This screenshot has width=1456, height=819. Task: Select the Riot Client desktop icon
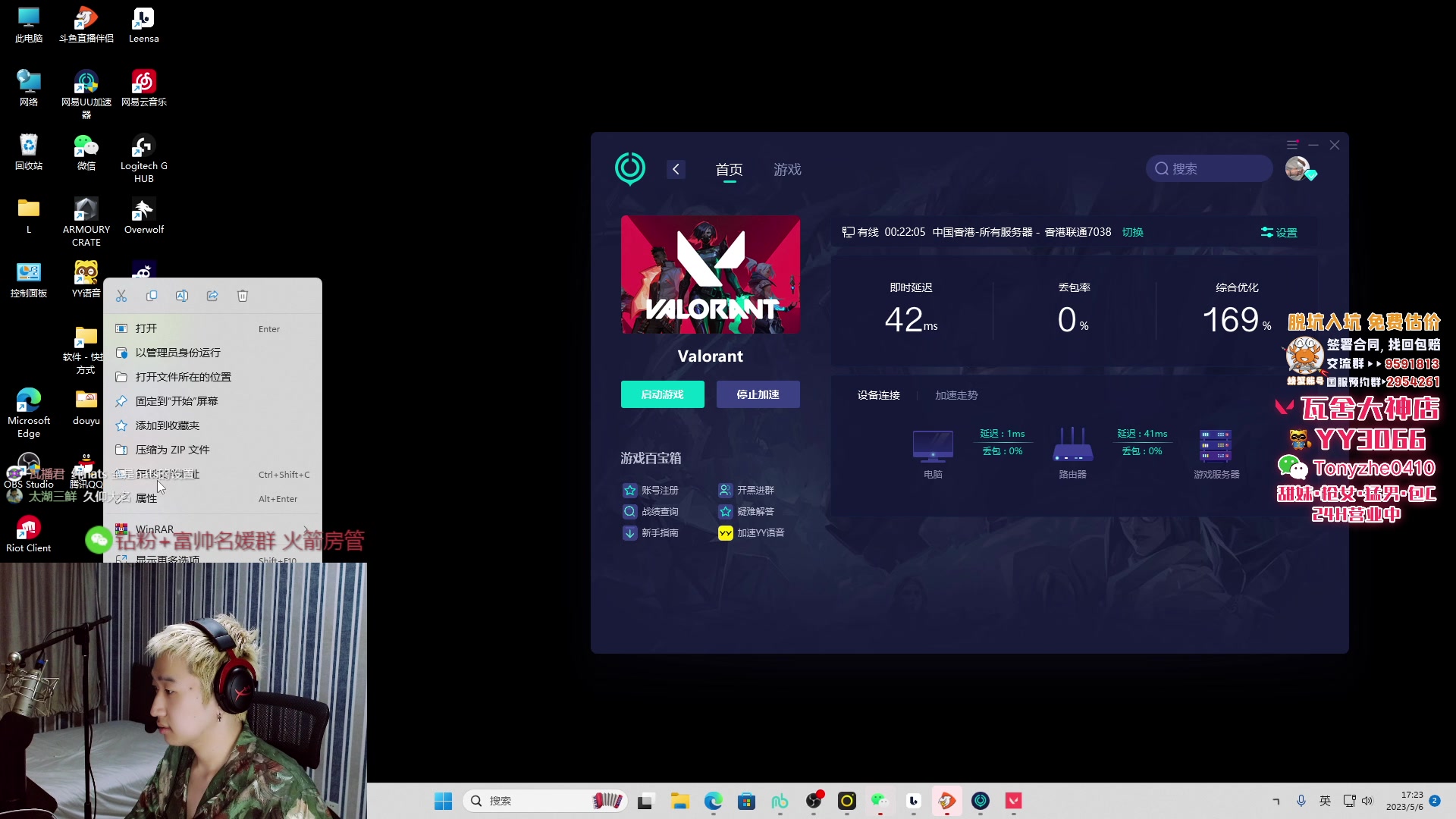coord(29,534)
